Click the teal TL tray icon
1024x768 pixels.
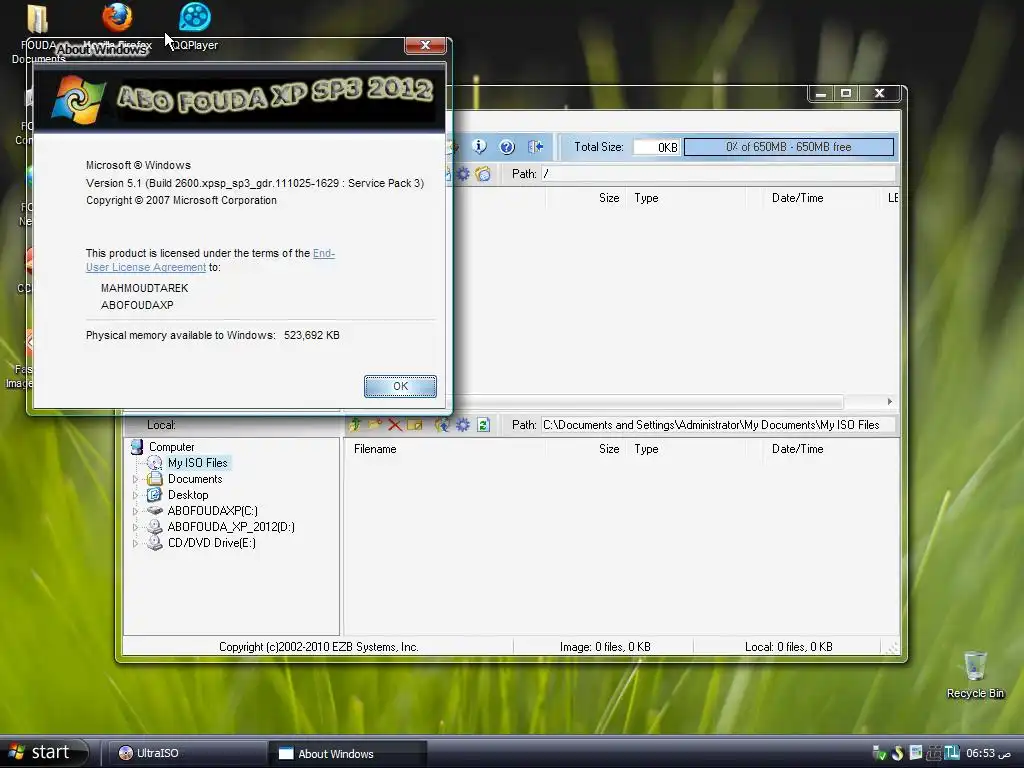(x=952, y=752)
